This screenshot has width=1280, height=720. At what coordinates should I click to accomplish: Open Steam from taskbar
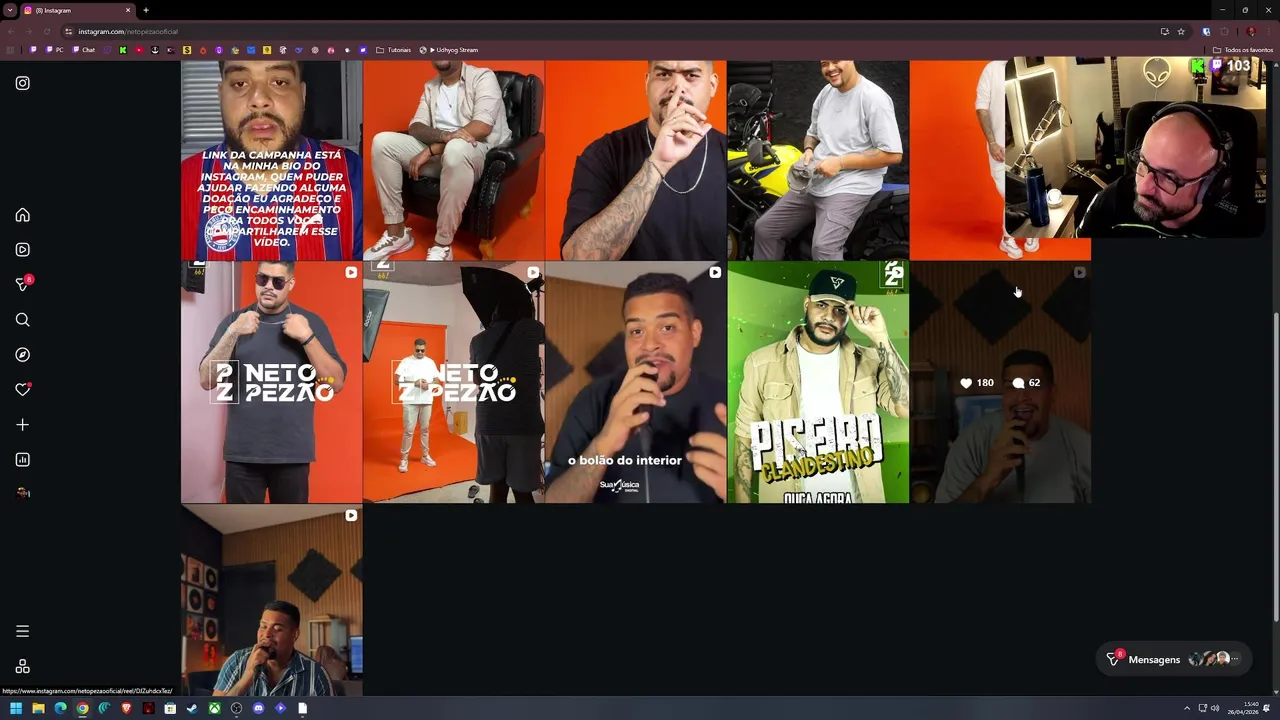(192, 708)
